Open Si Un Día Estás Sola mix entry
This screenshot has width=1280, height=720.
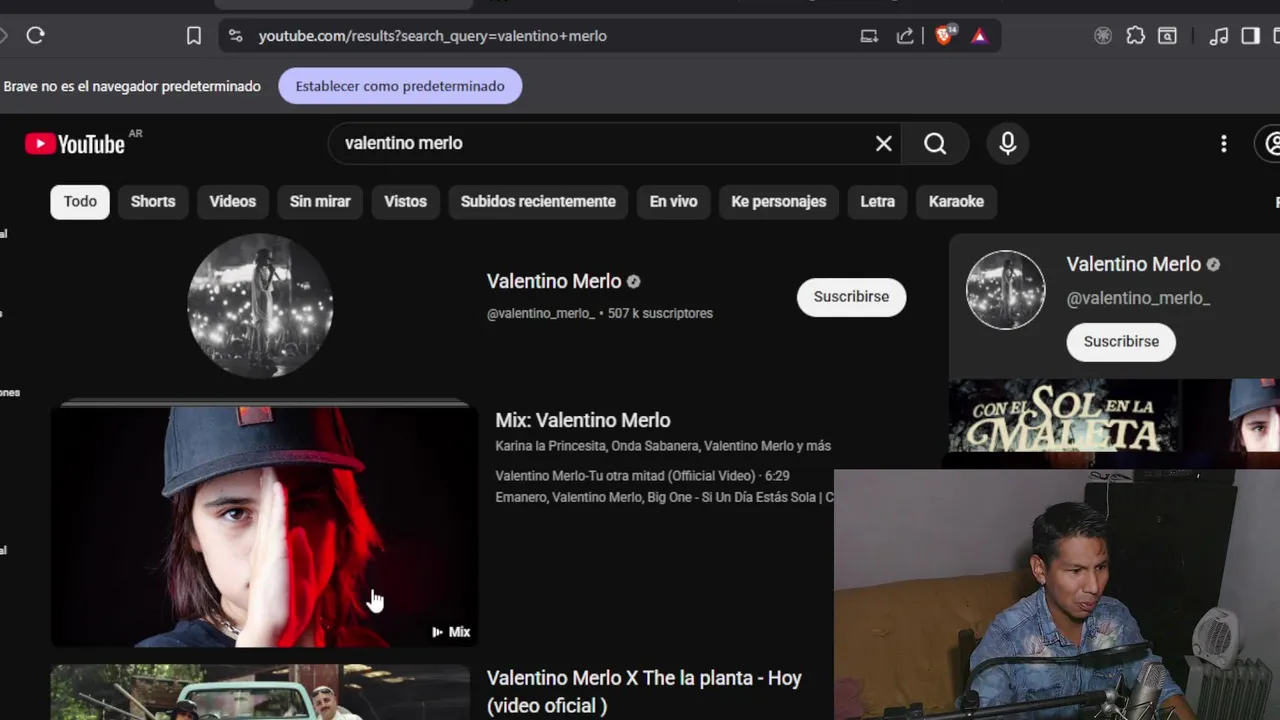[x=664, y=497]
